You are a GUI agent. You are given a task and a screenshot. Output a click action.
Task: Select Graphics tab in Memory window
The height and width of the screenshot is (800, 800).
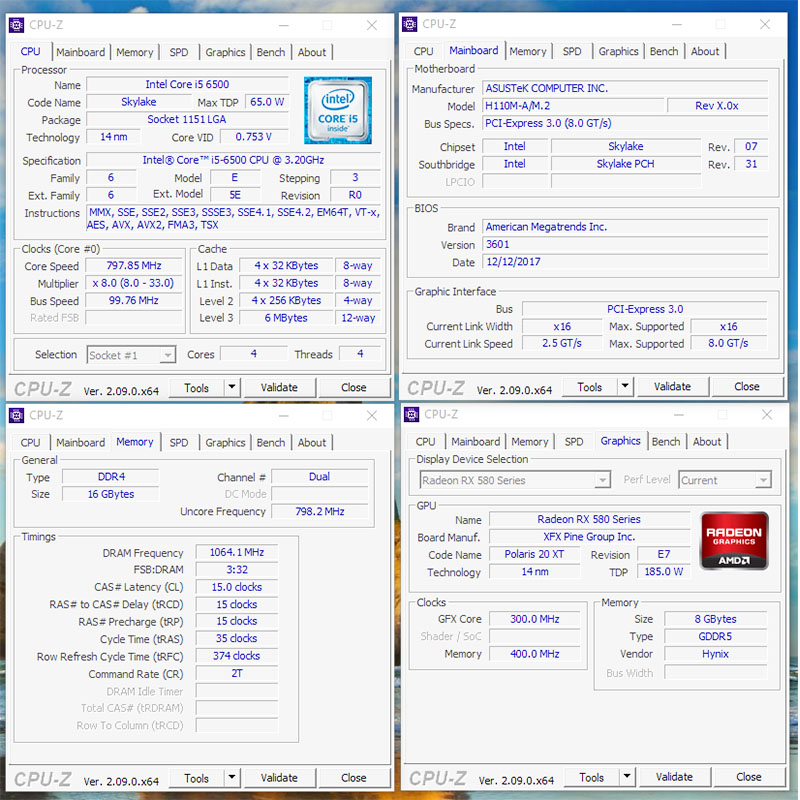pos(225,442)
